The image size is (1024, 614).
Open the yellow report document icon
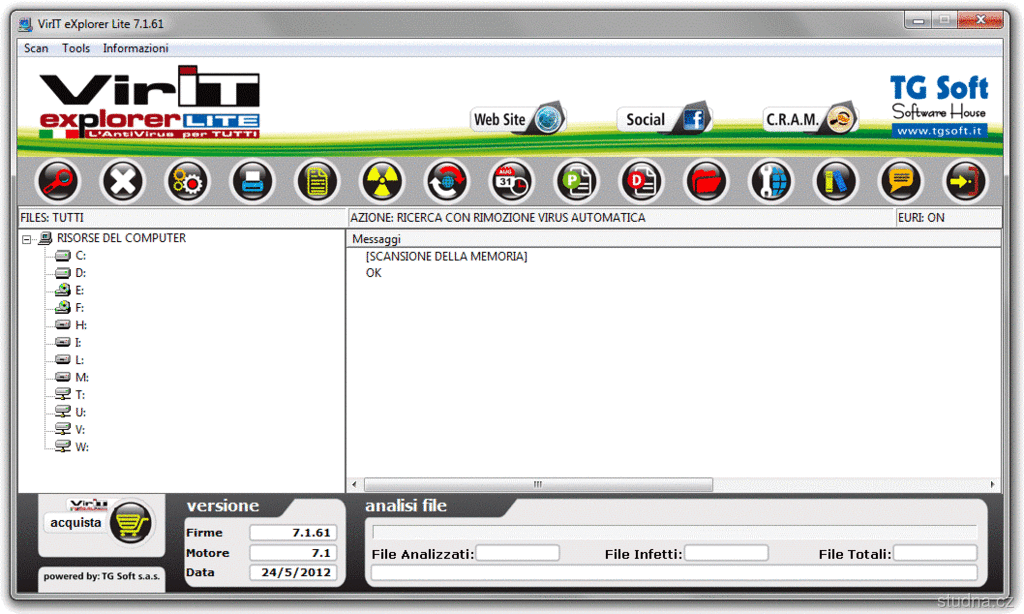317,182
